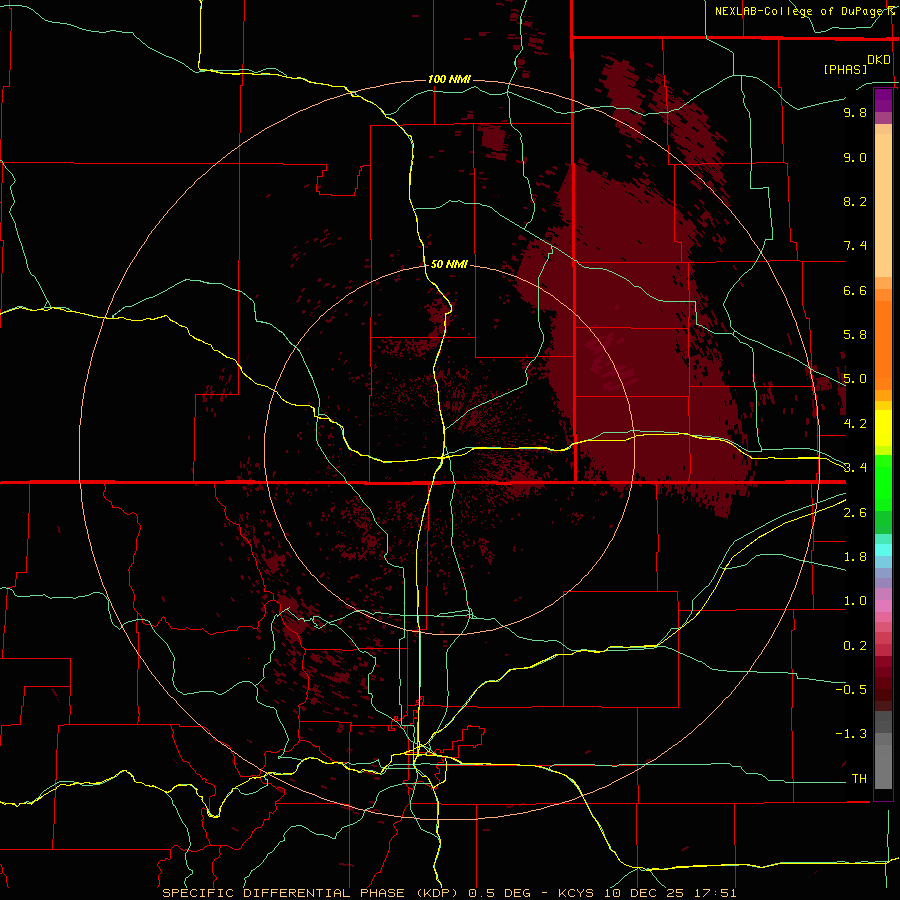Pick the pink band on the color scale
The height and width of the screenshot is (900, 900).
tap(883, 606)
